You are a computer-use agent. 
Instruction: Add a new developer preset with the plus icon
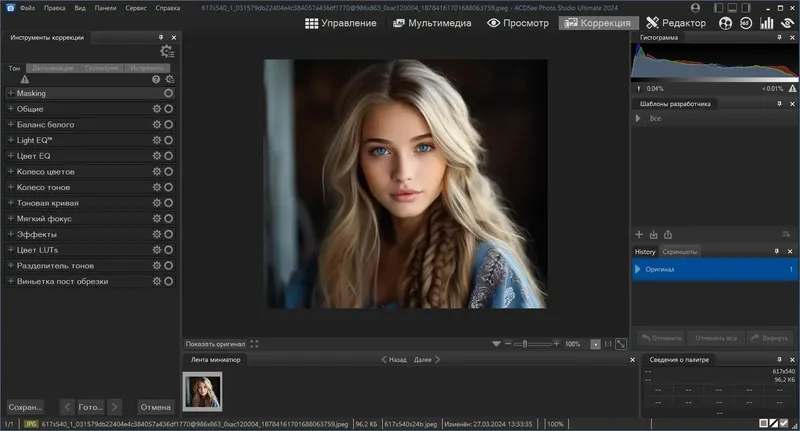(639, 235)
